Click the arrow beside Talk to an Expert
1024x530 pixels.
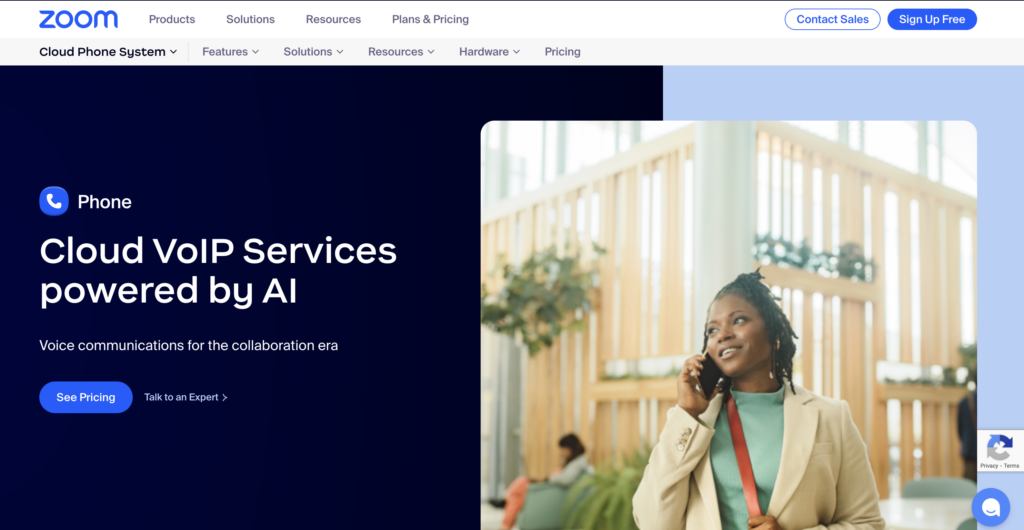tap(225, 398)
